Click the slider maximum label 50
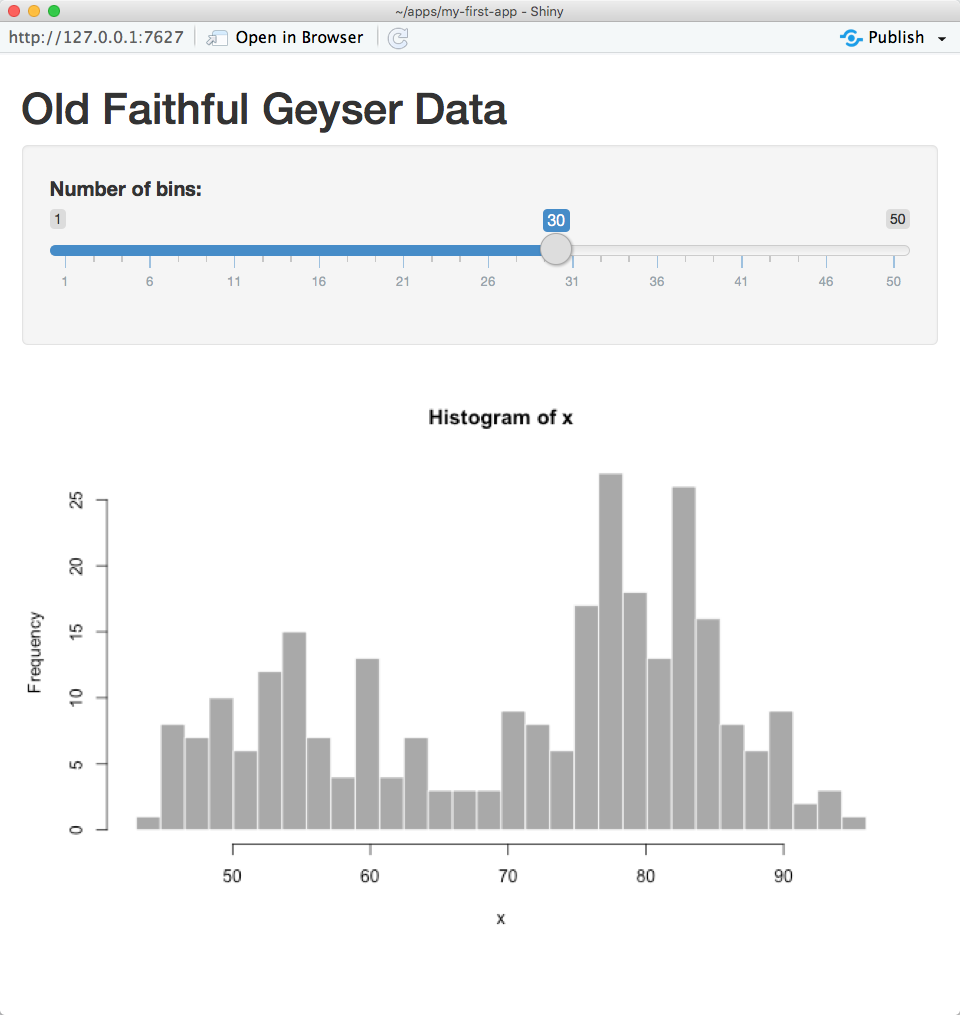The width and height of the screenshot is (960, 1015). pos(897,219)
